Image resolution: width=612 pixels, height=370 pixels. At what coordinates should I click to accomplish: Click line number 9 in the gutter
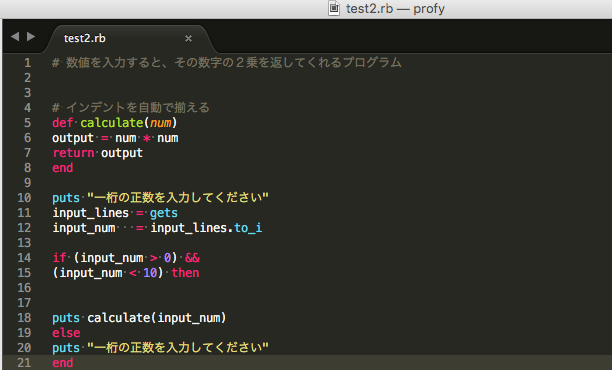(x=27, y=183)
